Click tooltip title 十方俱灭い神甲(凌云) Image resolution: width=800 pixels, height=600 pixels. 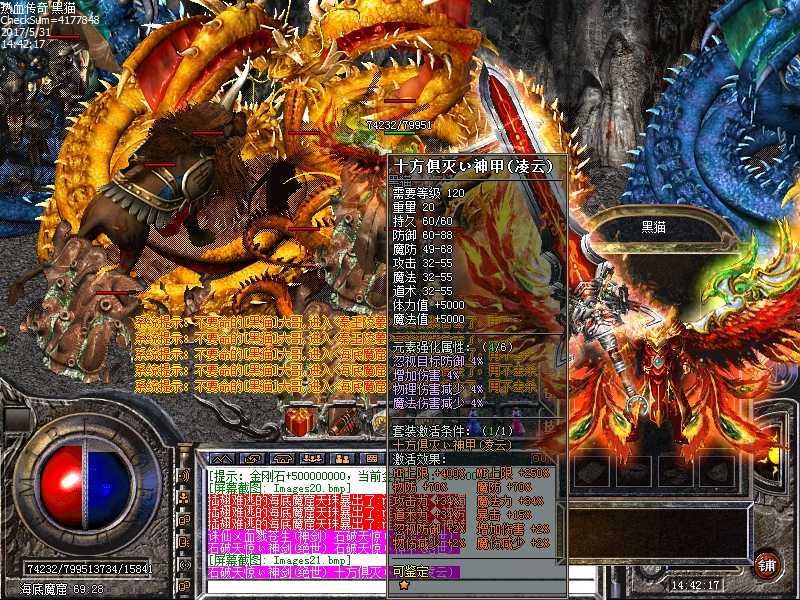473,166
